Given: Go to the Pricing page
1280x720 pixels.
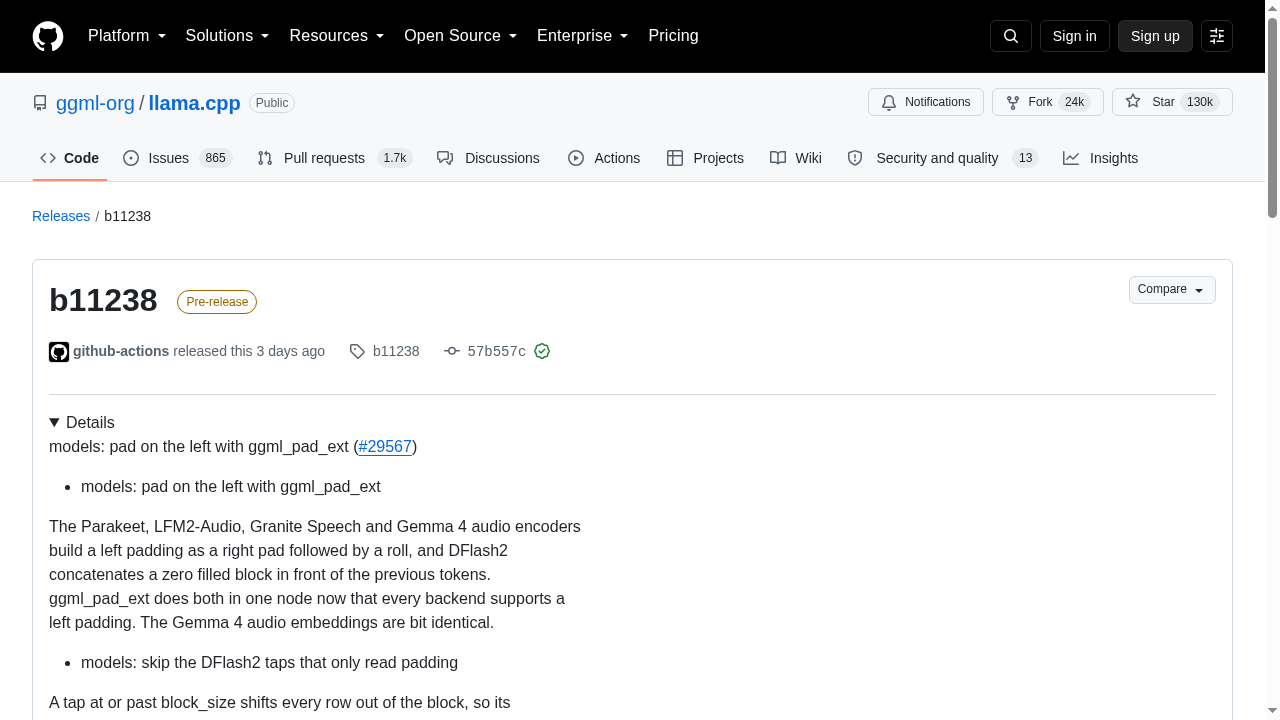Looking at the screenshot, I should [673, 36].
